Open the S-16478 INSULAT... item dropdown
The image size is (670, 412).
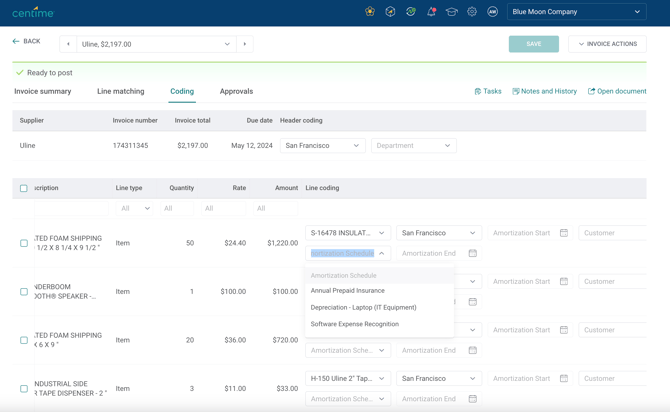tap(348, 233)
